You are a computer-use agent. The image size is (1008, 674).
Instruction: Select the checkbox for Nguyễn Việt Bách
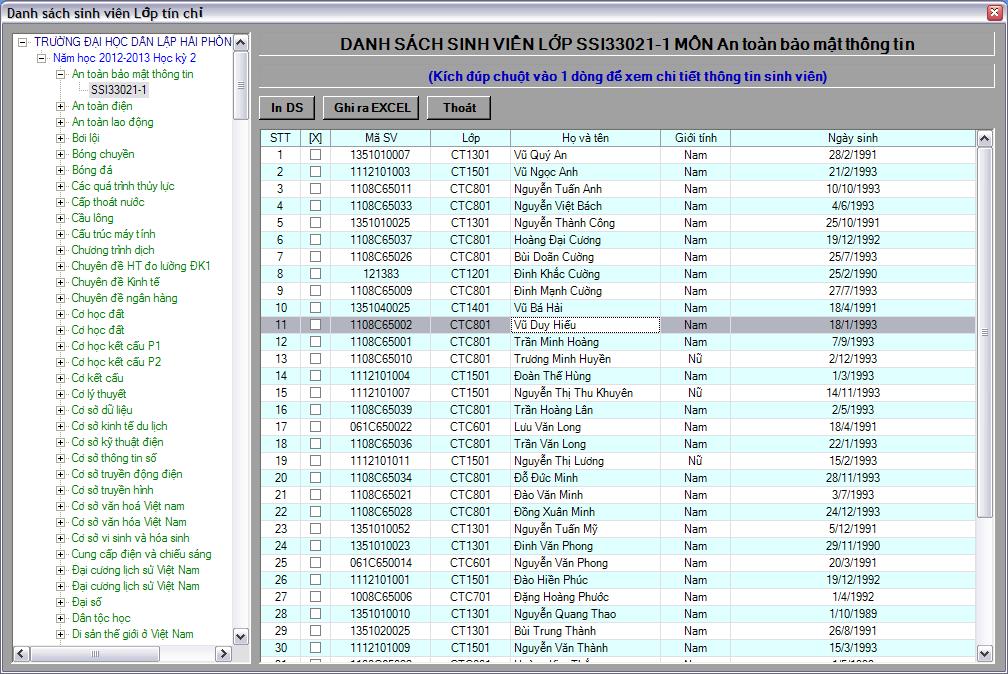point(315,206)
